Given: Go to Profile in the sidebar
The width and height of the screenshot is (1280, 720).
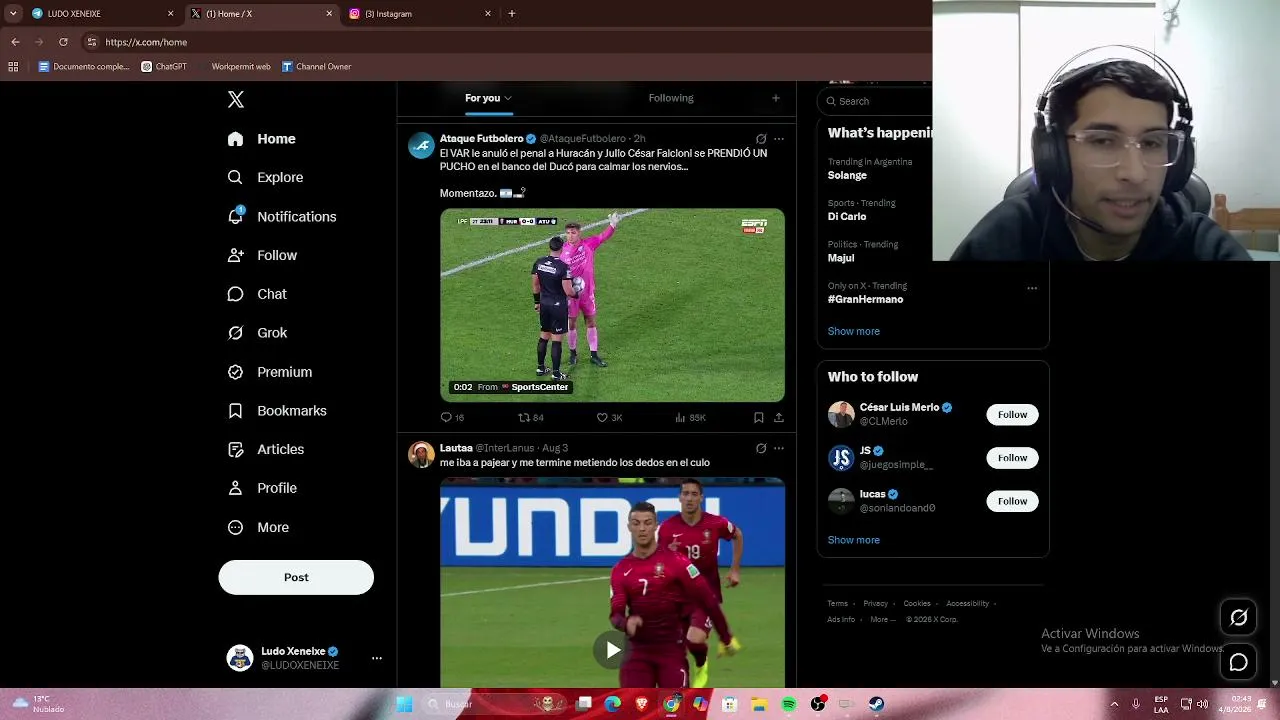Looking at the screenshot, I should pyautogui.click(x=262, y=488).
